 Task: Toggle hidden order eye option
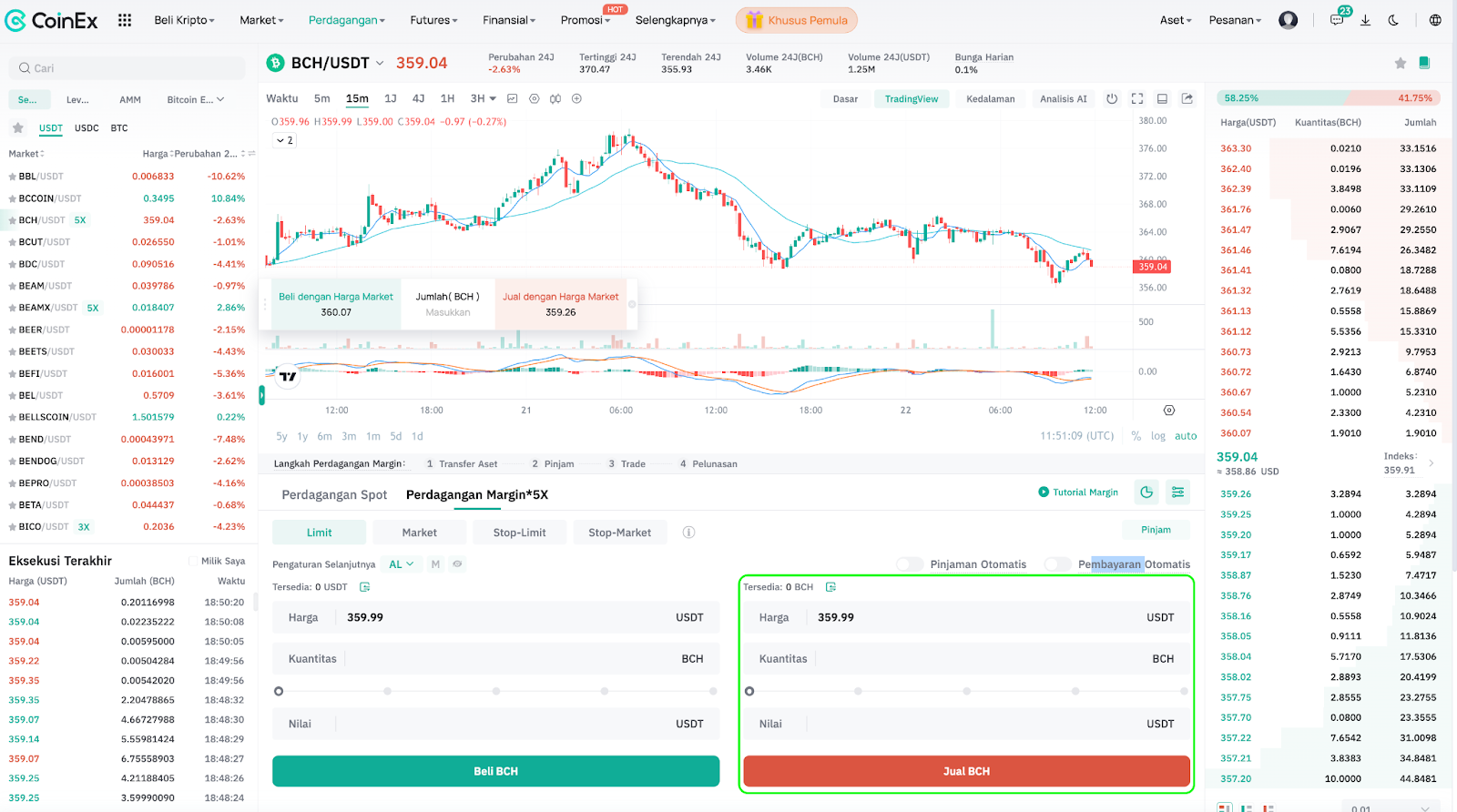(457, 564)
